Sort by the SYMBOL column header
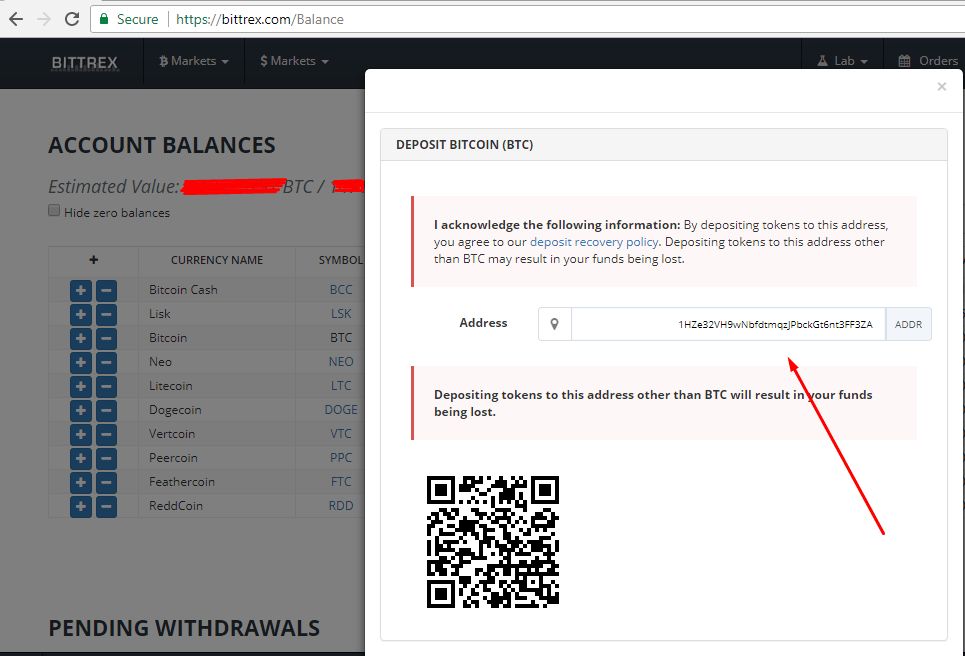This screenshot has height=656, width=965. coord(341,260)
